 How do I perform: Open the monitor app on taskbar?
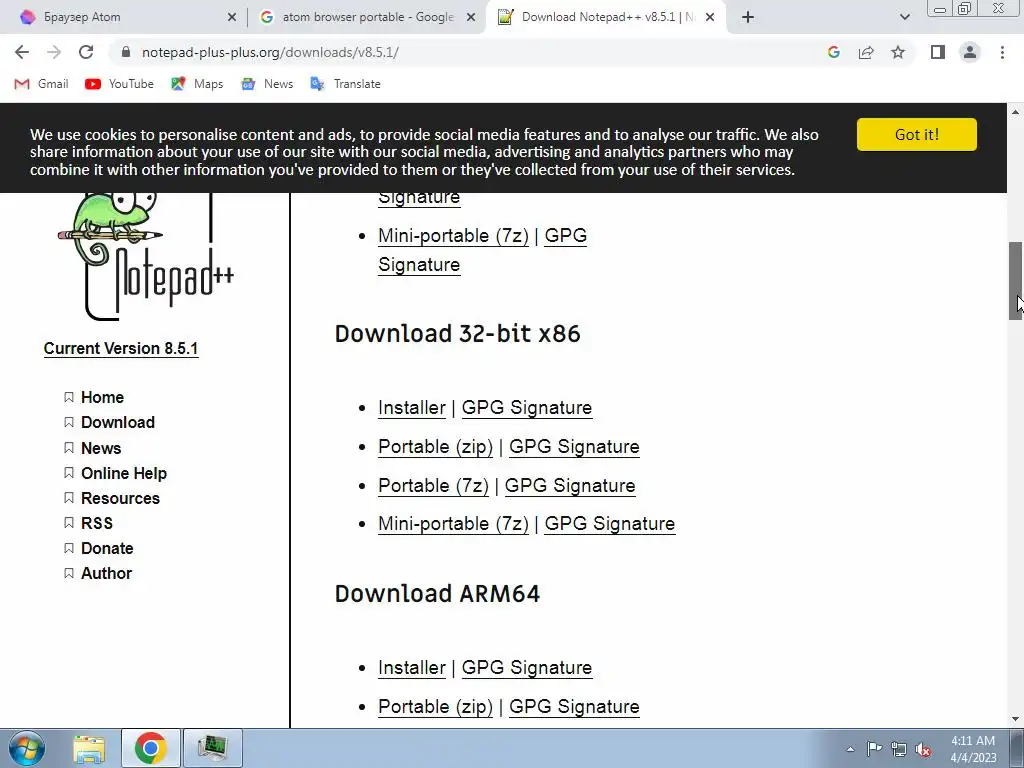[212, 748]
